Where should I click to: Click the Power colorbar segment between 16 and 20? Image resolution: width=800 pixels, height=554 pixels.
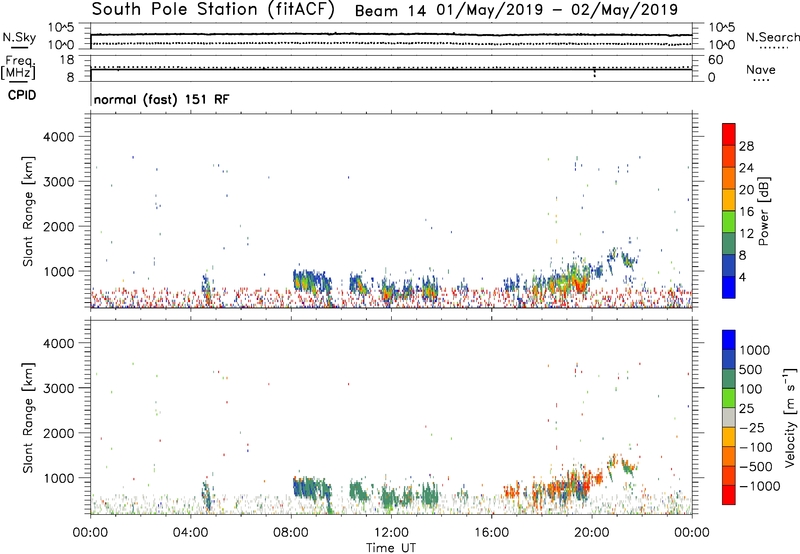pos(729,200)
